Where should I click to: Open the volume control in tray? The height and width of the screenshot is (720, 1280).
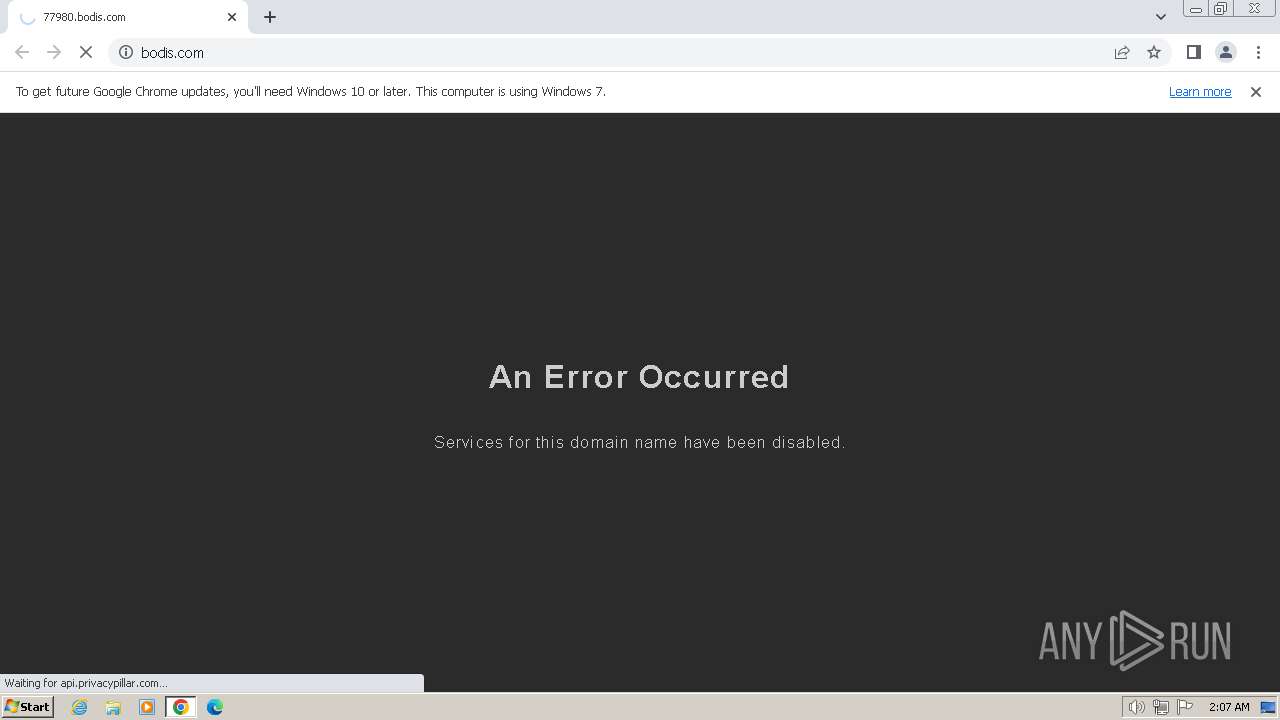pyautogui.click(x=1136, y=707)
